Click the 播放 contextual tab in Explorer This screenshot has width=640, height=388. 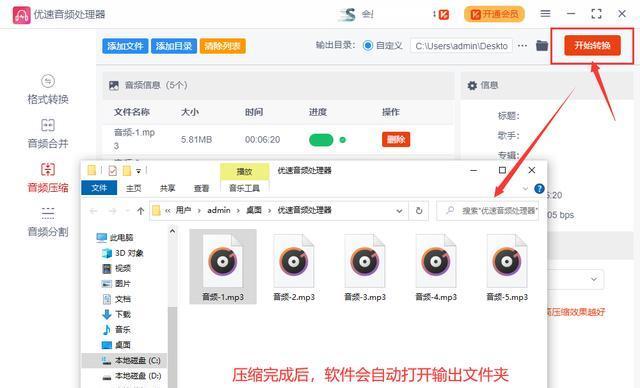point(244,171)
